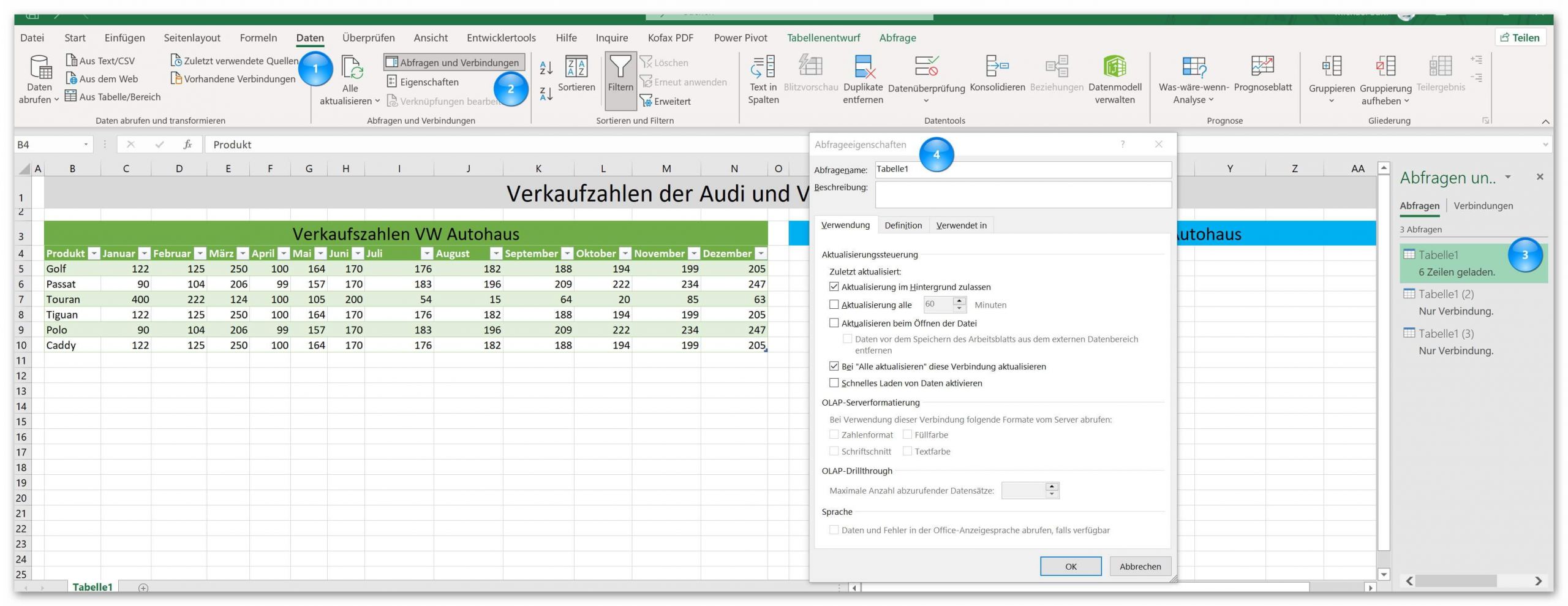Close the Abfragen und Verbindungen pane

[x=1540, y=177]
